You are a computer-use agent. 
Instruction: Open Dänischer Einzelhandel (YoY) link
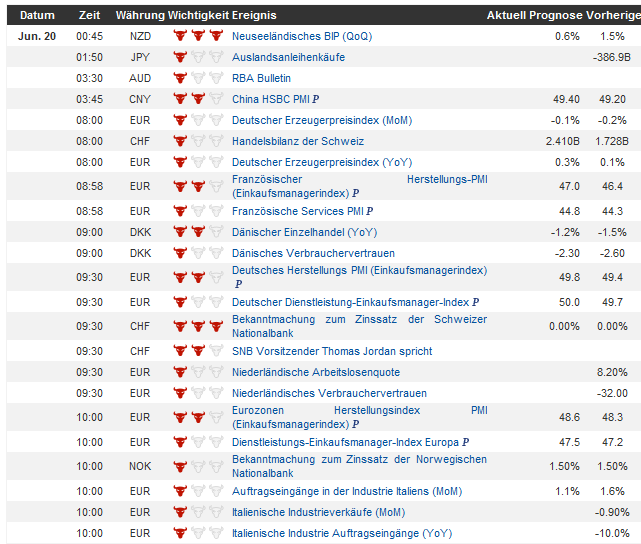304,232
